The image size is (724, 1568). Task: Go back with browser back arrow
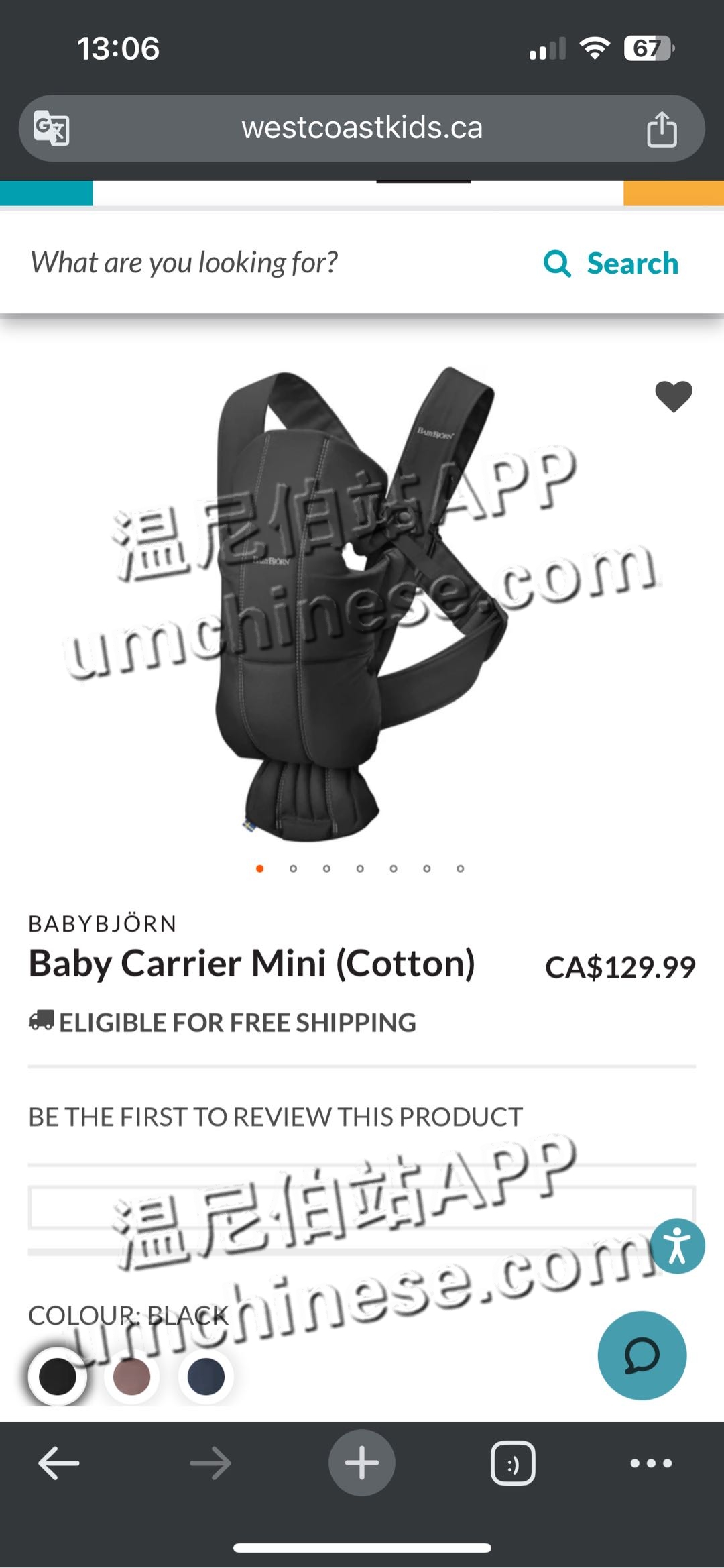point(59,1463)
